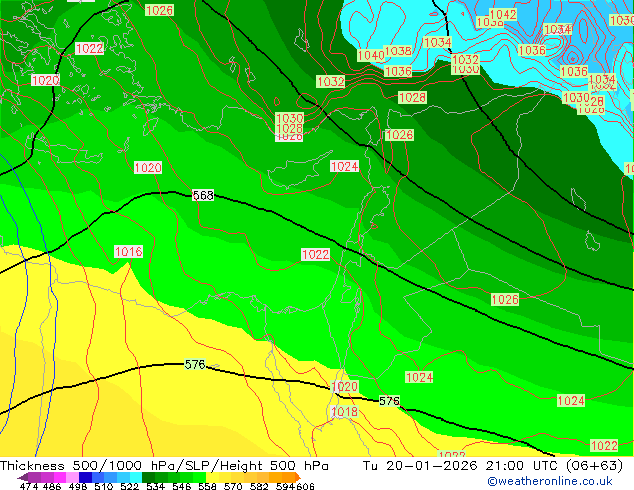This screenshot has width=634, height=490.
Task: Select the 1042 pressure label
Action: point(503,15)
